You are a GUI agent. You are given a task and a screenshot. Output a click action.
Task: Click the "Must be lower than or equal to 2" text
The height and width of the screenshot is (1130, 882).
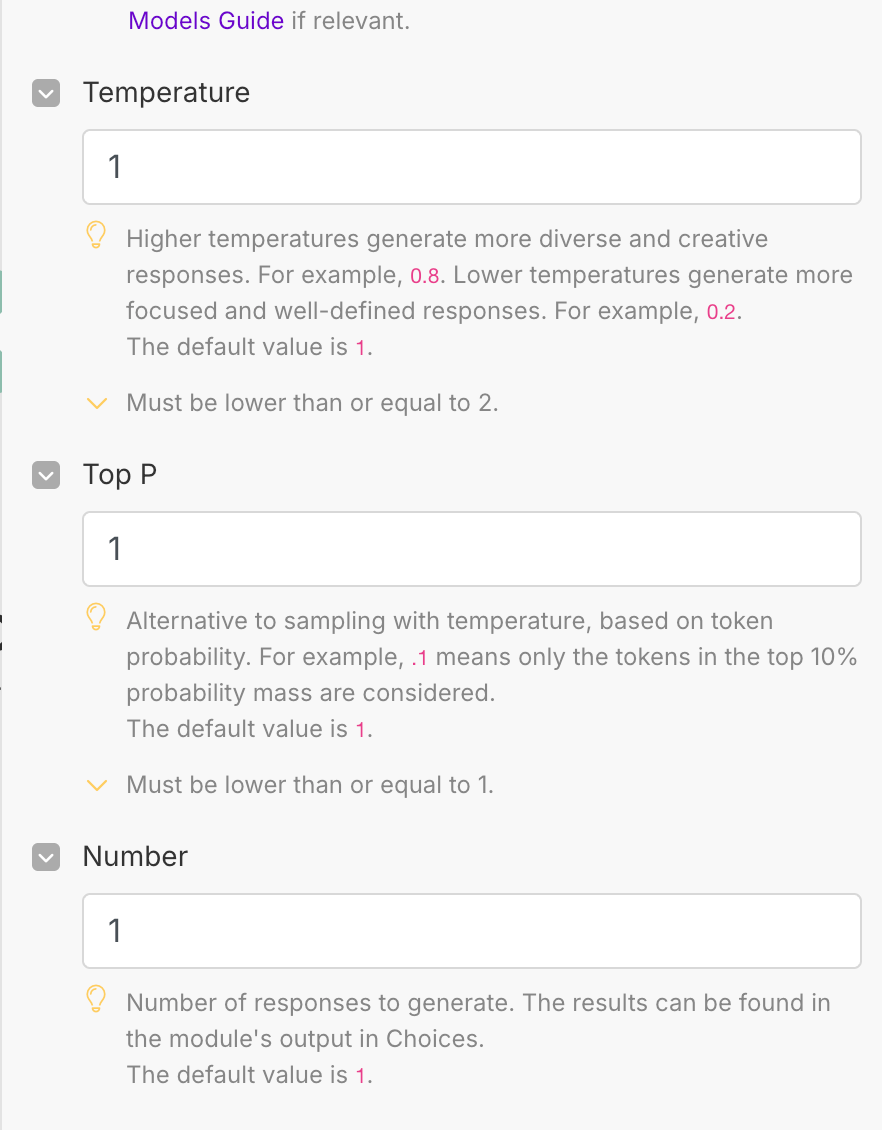tap(312, 403)
